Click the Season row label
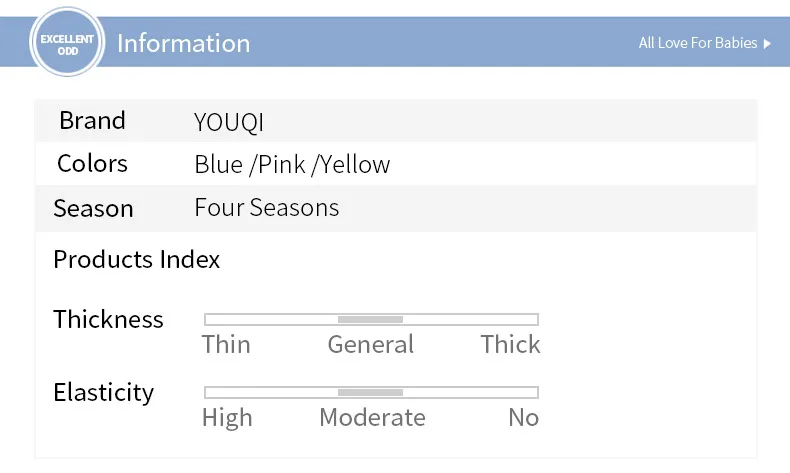 pyautogui.click(x=93, y=208)
